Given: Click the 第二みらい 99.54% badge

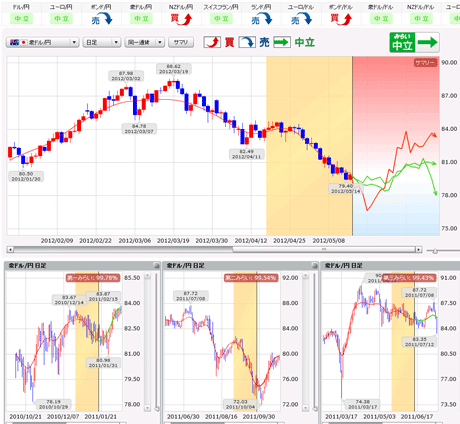Looking at the screenshot, I should click(x=251, y=278).
